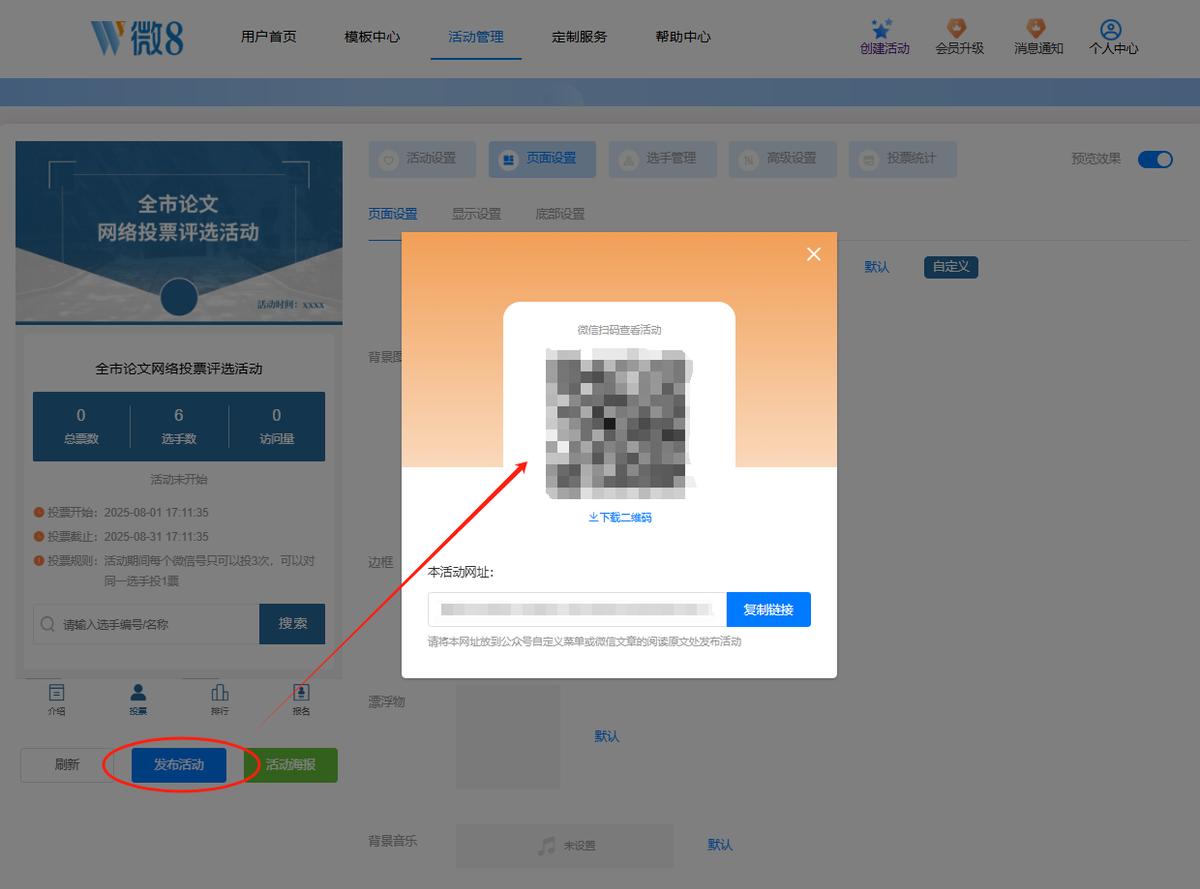Viewport: 1200px width, 889px height.
Task: Open the 创建活动 star icon
Action: click(881, 28)
